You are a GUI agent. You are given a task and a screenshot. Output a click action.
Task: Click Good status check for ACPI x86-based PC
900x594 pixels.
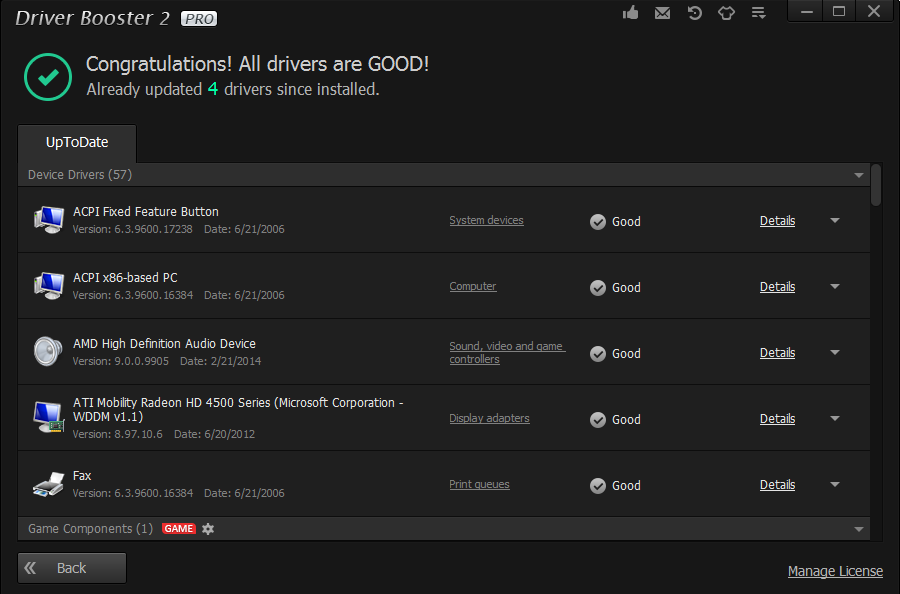598,288
